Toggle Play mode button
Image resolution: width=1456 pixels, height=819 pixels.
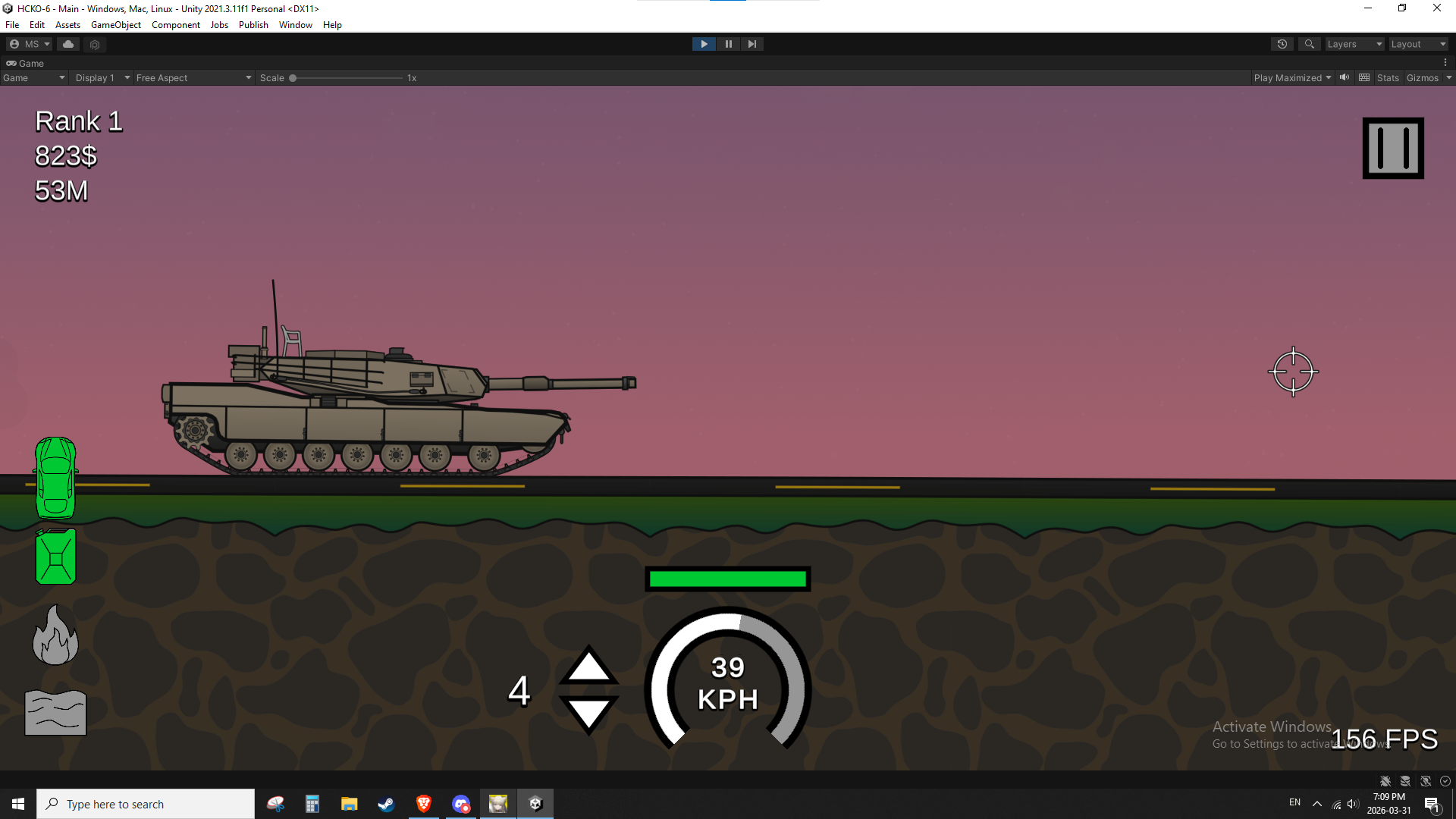coord(704,44)
